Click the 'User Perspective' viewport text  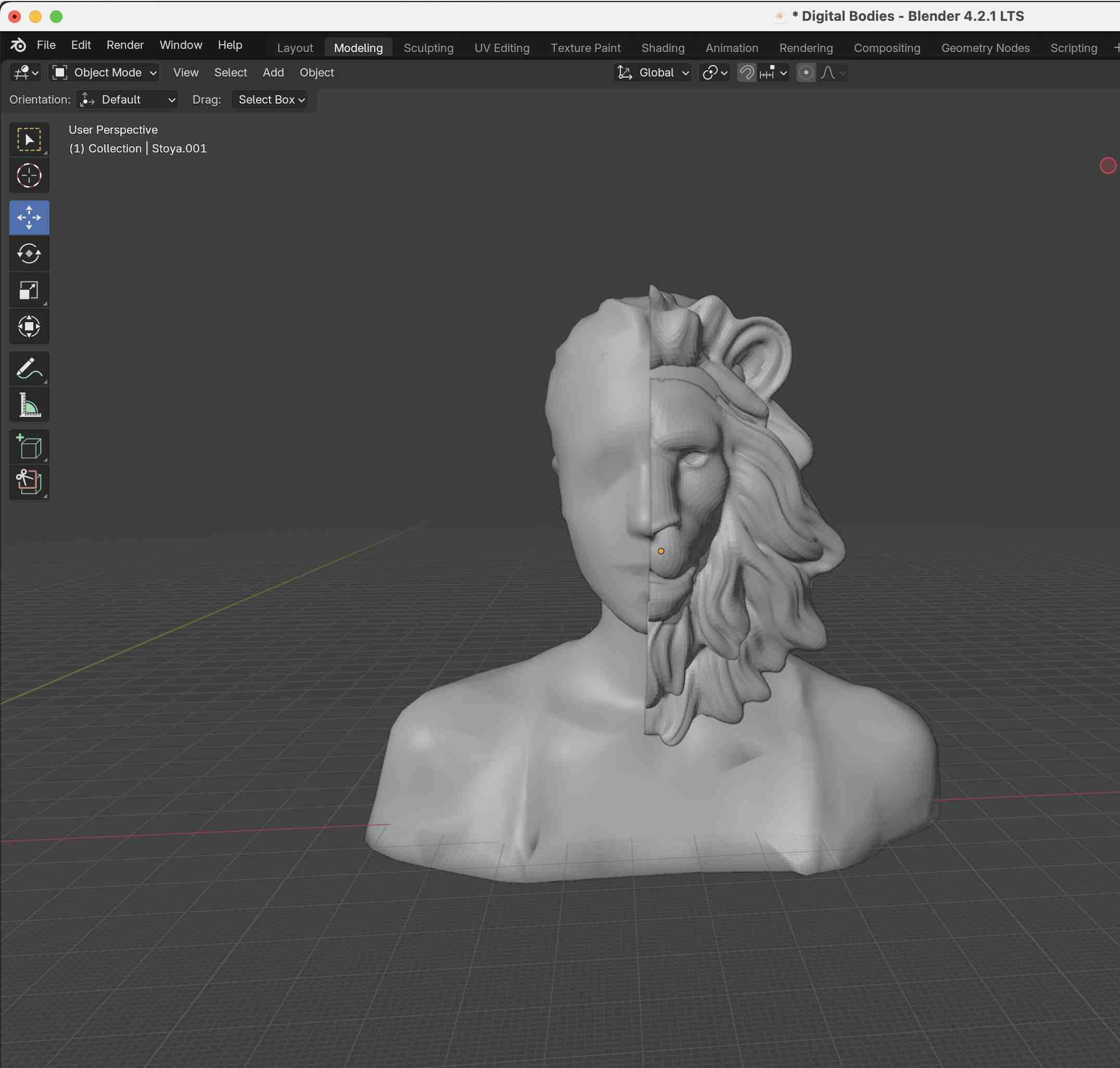coord(113,130)
